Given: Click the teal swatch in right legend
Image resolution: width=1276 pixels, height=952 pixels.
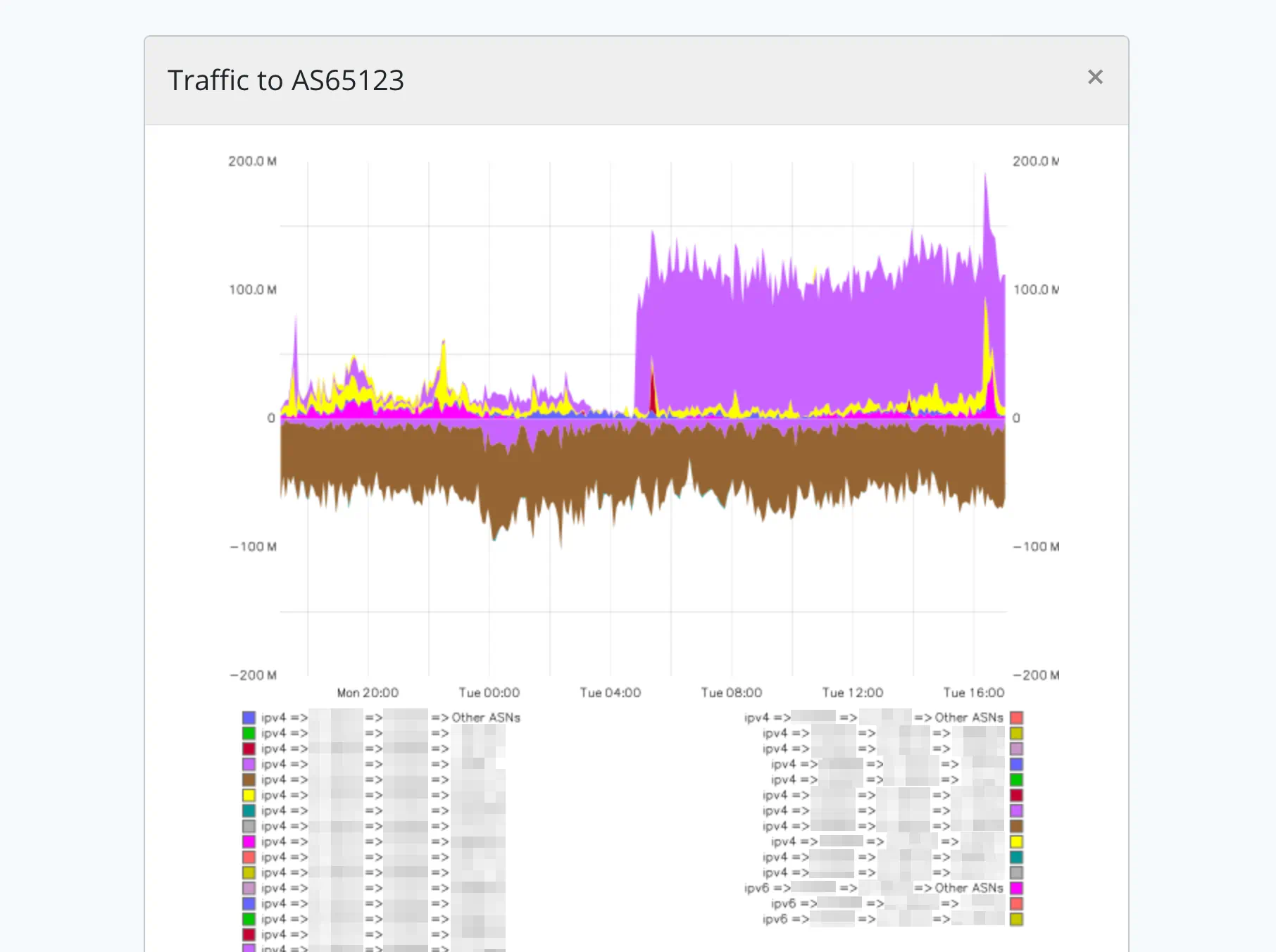Looking at the screenshot, I should pos(1016,857).
